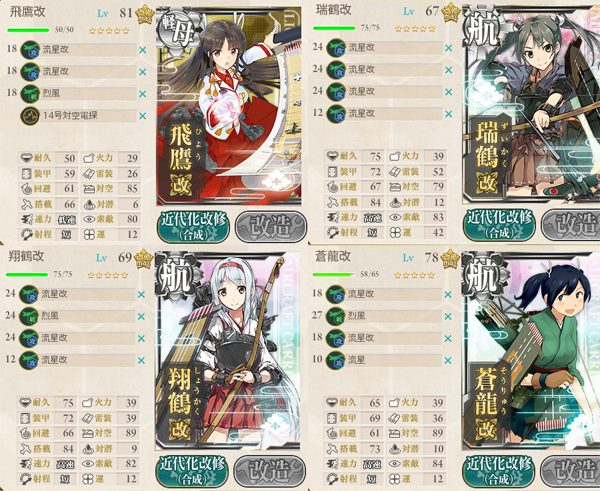Click Shoukaku's 烈風 fighter icon
Image resolution: width=600 pixels, height=491 pixels.
coord(29,316)
